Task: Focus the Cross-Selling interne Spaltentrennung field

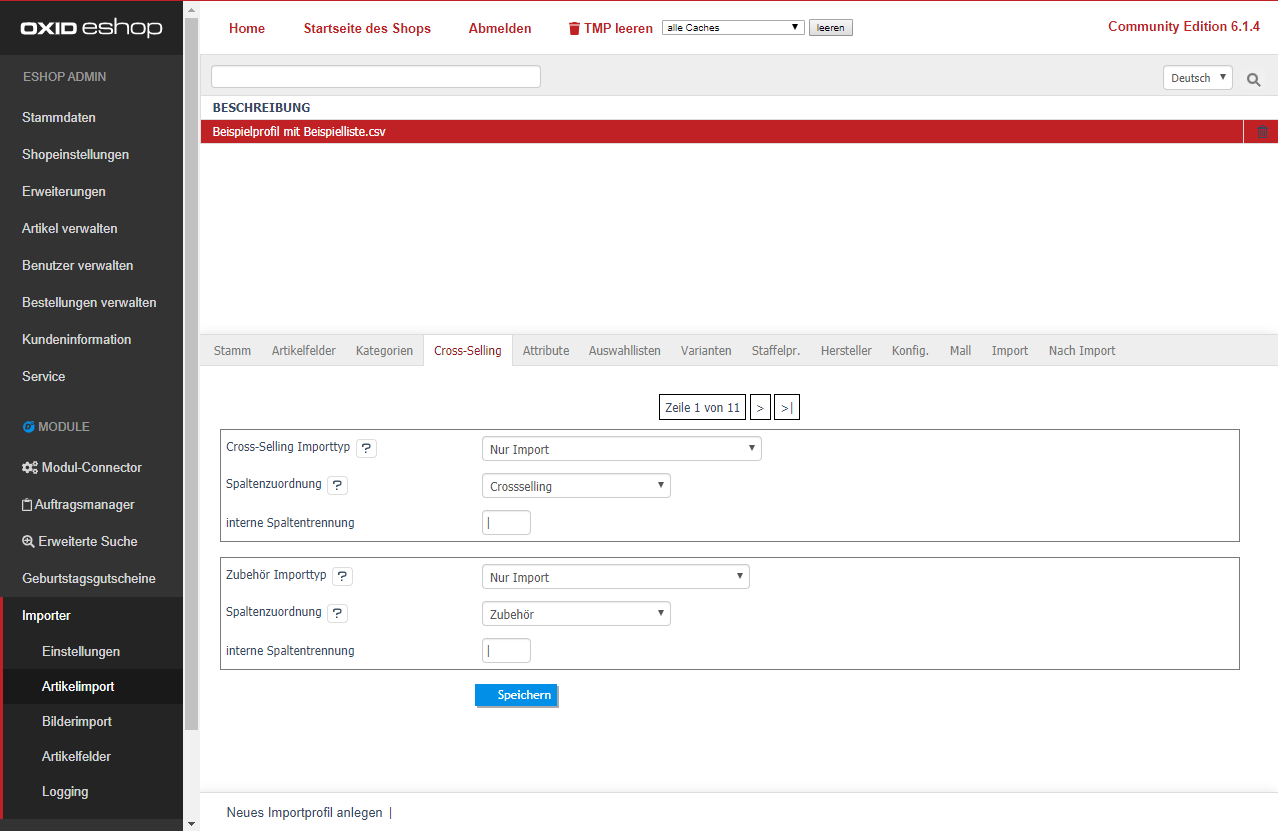Action: pyautogui.click(x=506, y=522)
